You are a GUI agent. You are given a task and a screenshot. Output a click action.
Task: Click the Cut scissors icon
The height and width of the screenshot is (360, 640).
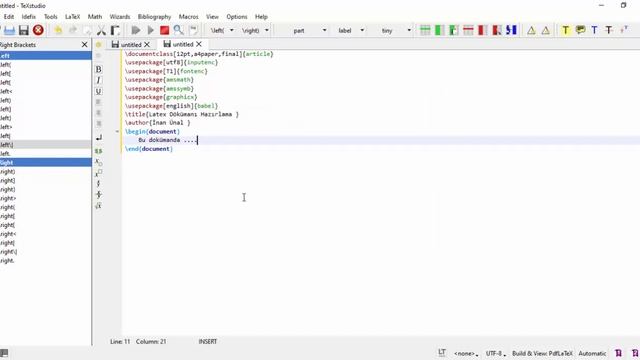[x=101, y=30]
